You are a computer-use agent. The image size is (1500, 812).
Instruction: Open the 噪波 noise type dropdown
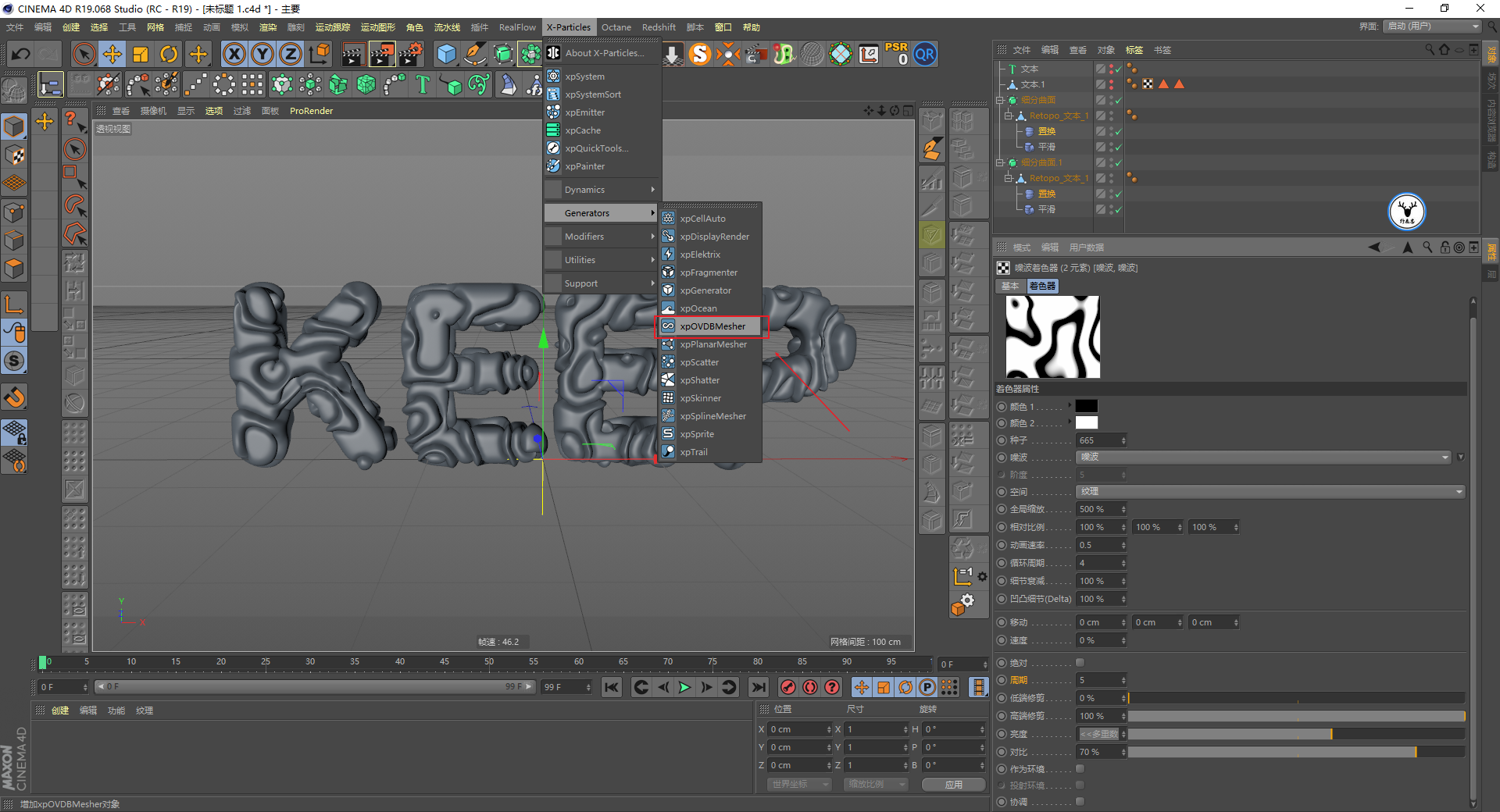click(x=1263, y=458)
